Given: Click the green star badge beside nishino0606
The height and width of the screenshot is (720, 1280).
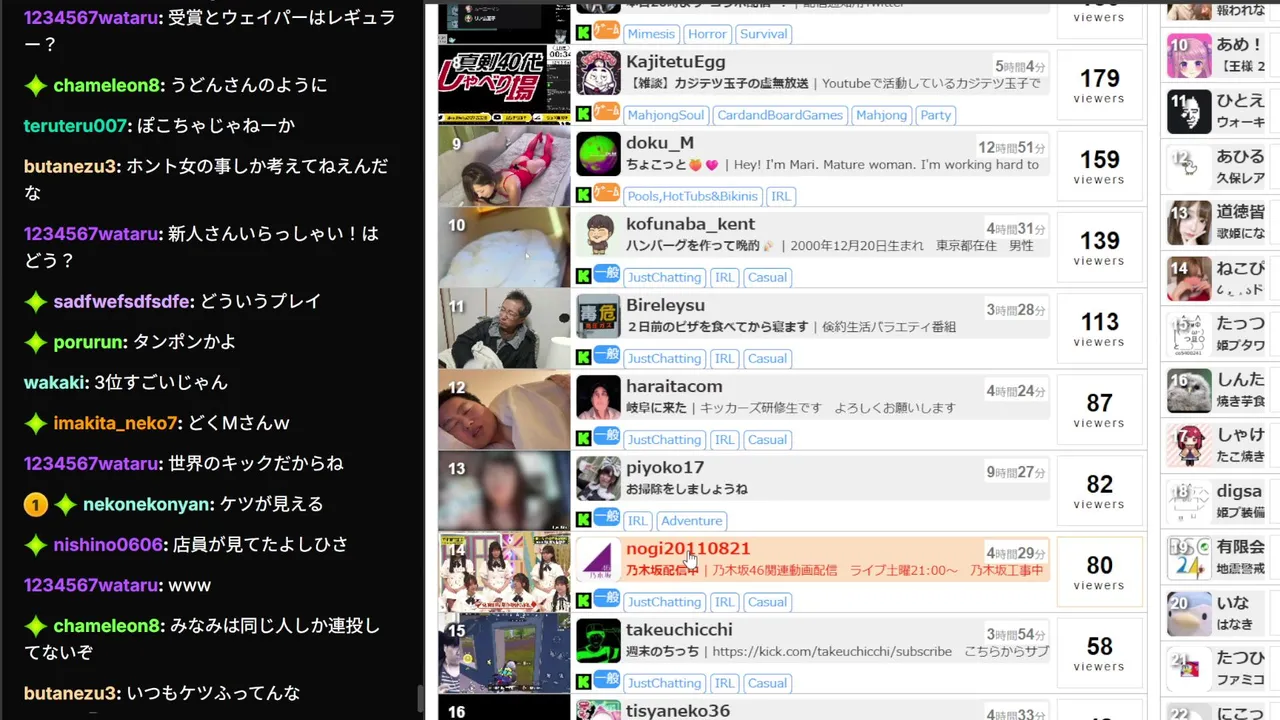Looking at the screenshot, I should pyautogui.click(x=36, y=545).
